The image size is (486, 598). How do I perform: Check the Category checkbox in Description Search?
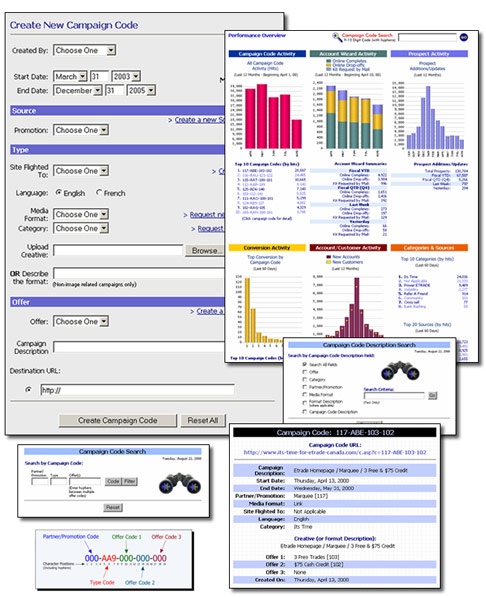(304, 379)
